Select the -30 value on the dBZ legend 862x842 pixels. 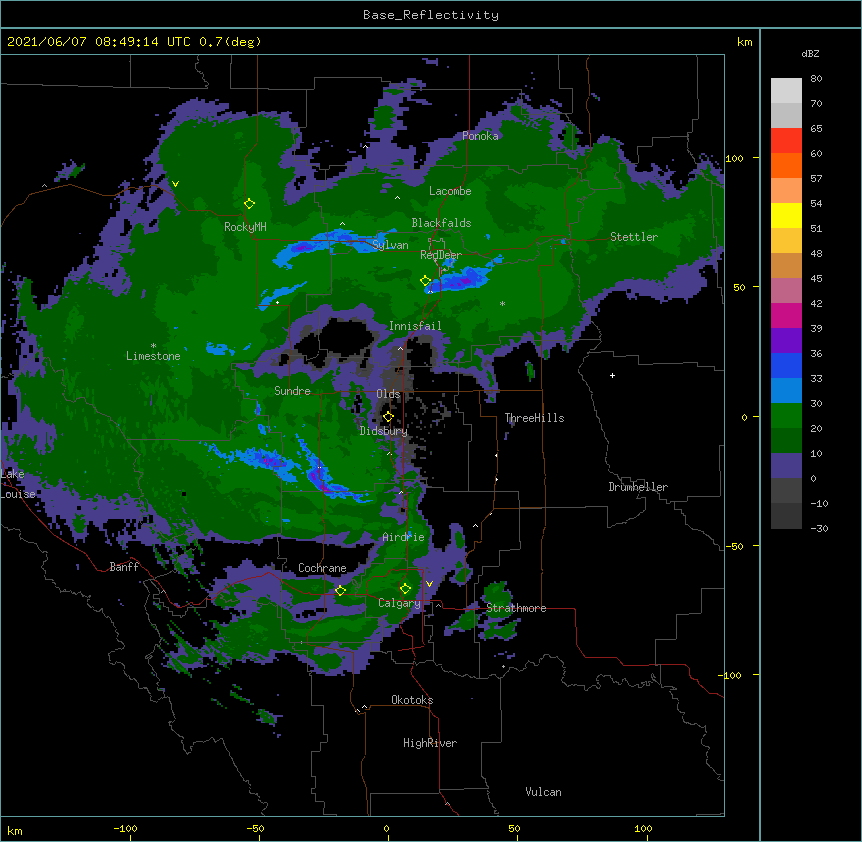tap(819, 528)
